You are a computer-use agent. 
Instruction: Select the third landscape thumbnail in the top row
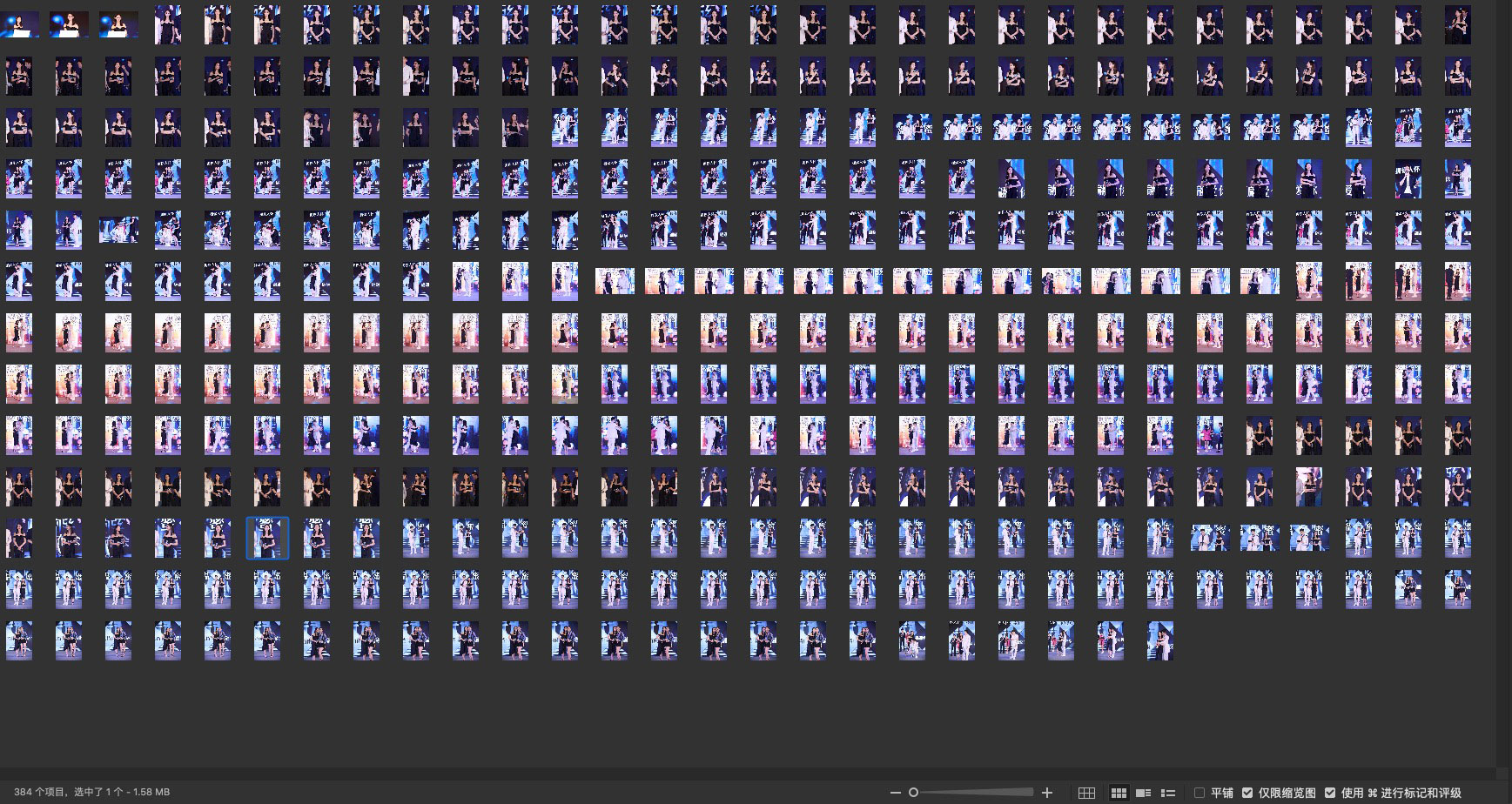118,25
